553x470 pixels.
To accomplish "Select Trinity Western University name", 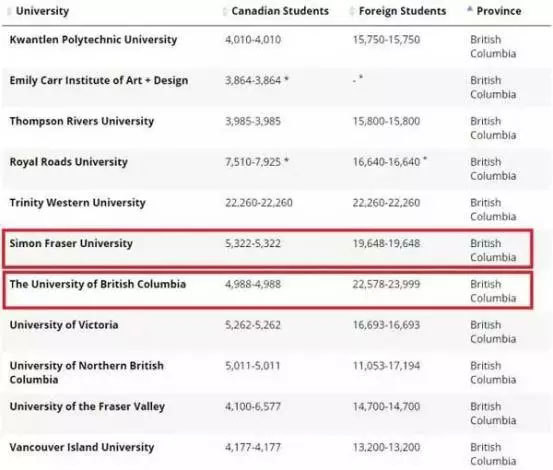I will pyautogui.click(x=78, y=203).
